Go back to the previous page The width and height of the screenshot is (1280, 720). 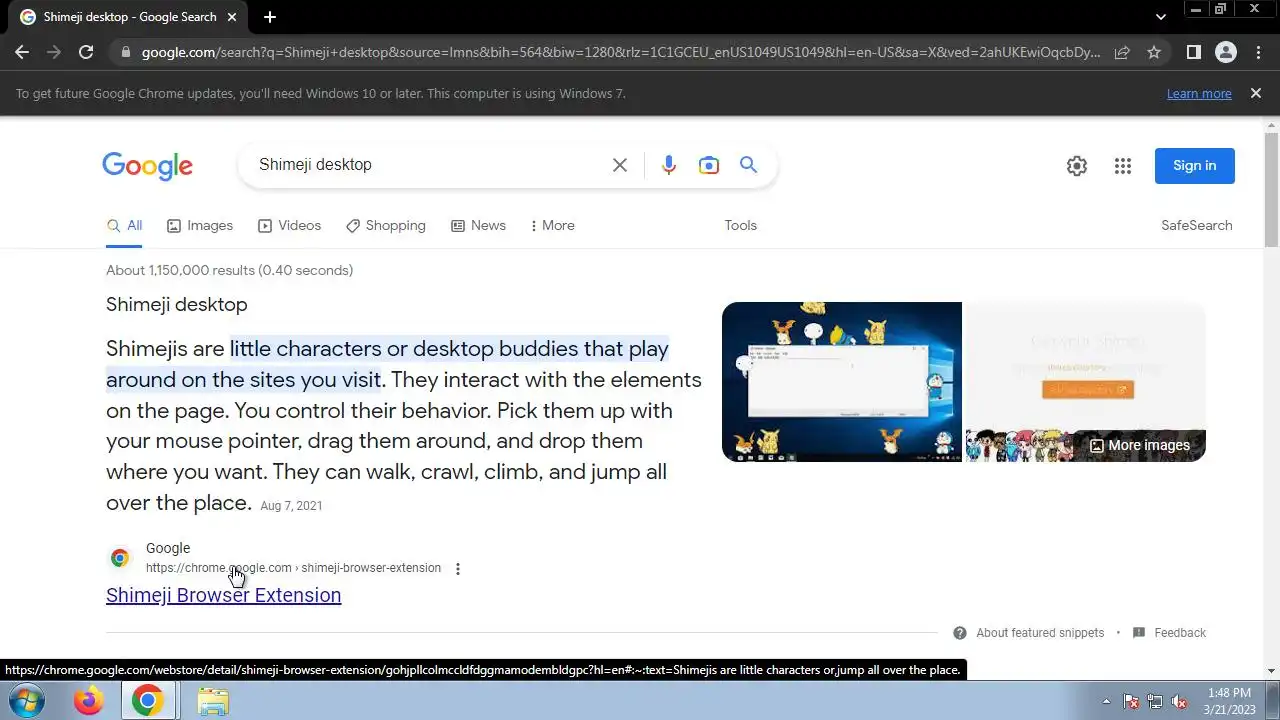pos(22,52)
